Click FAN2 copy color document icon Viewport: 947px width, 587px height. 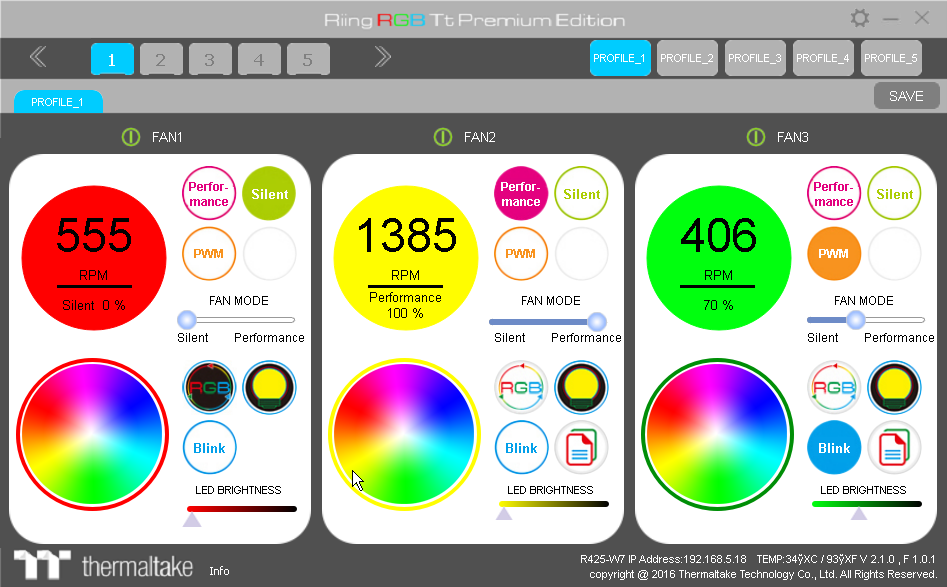[x=582, y=447]
